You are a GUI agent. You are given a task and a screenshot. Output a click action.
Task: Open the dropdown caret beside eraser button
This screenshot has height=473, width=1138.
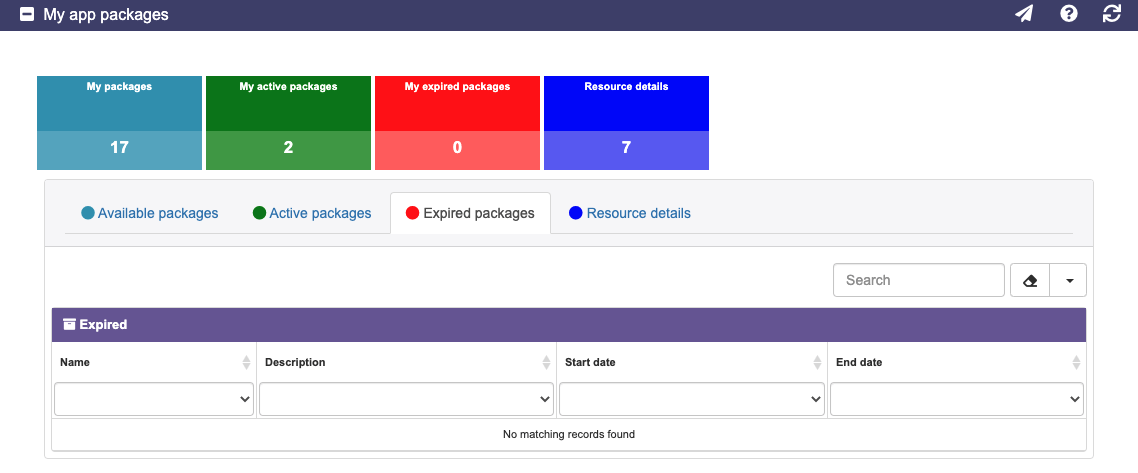coord(1069,280)
